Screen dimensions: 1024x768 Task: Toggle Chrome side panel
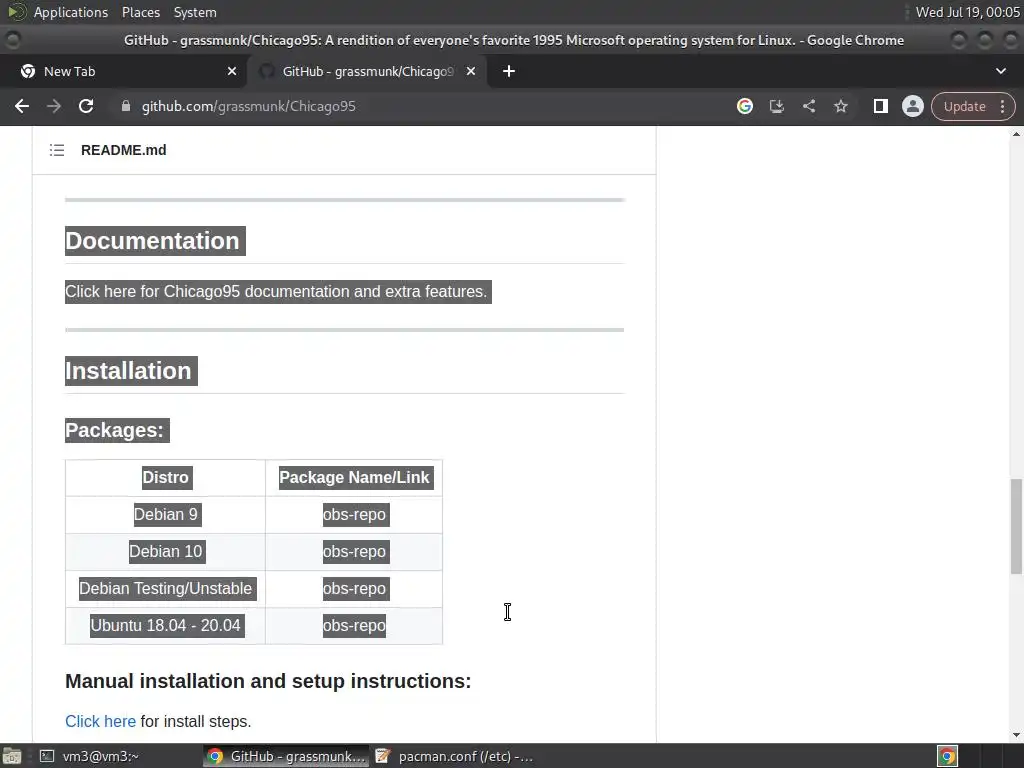pyautogui.click(x=880, y=106)
